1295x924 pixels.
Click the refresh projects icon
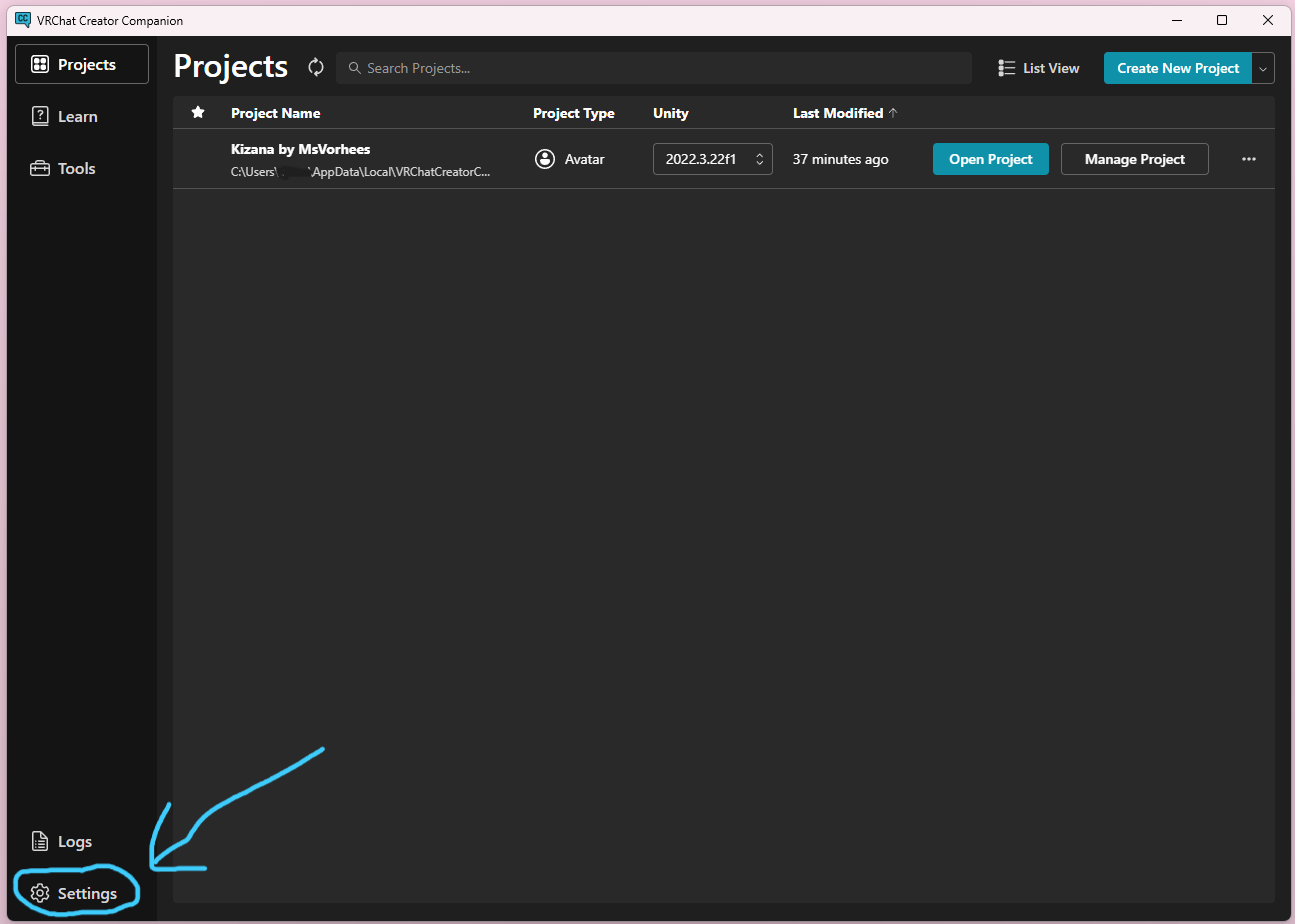coord(316,67)
